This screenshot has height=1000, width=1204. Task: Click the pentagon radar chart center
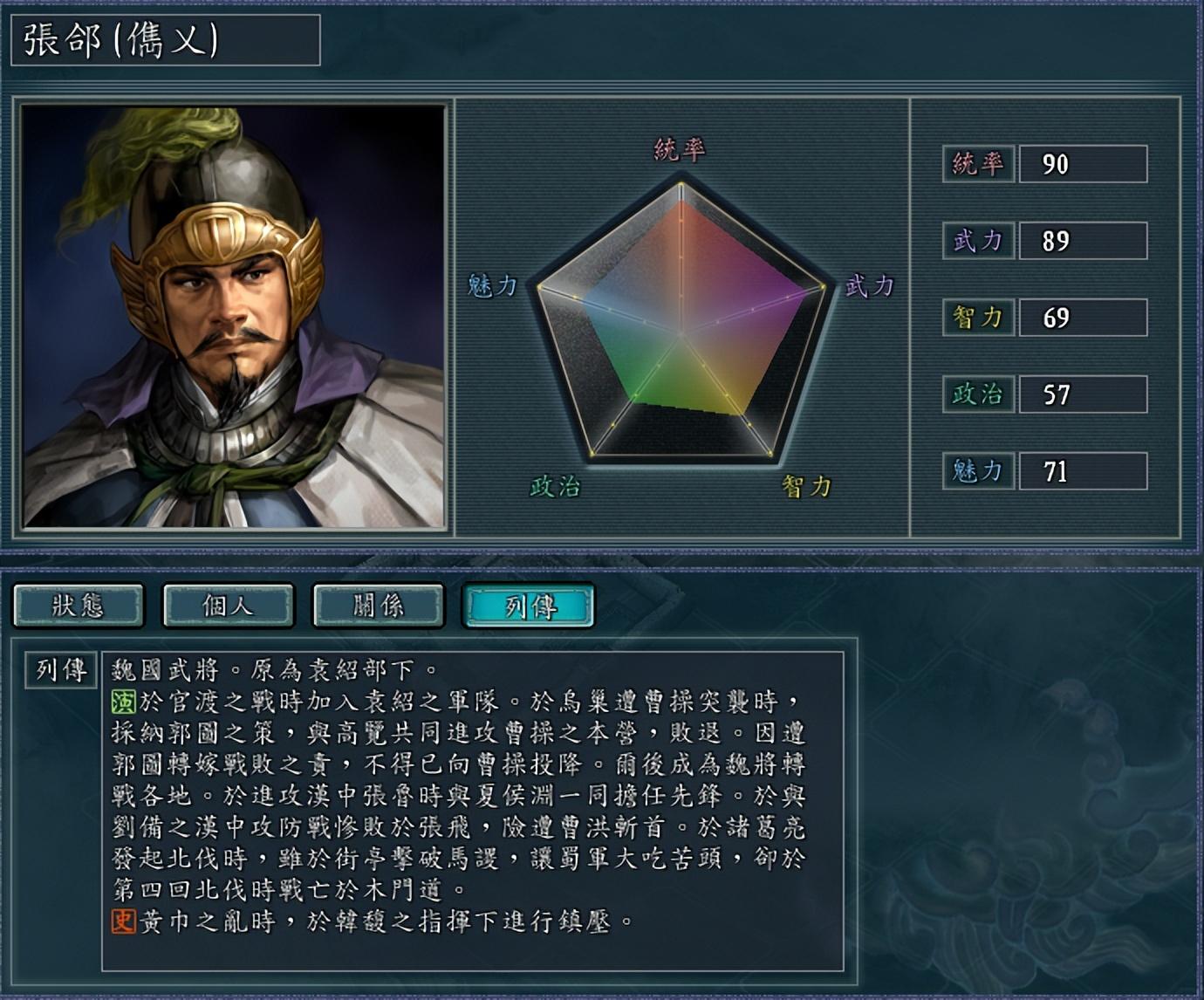[681, 333]
